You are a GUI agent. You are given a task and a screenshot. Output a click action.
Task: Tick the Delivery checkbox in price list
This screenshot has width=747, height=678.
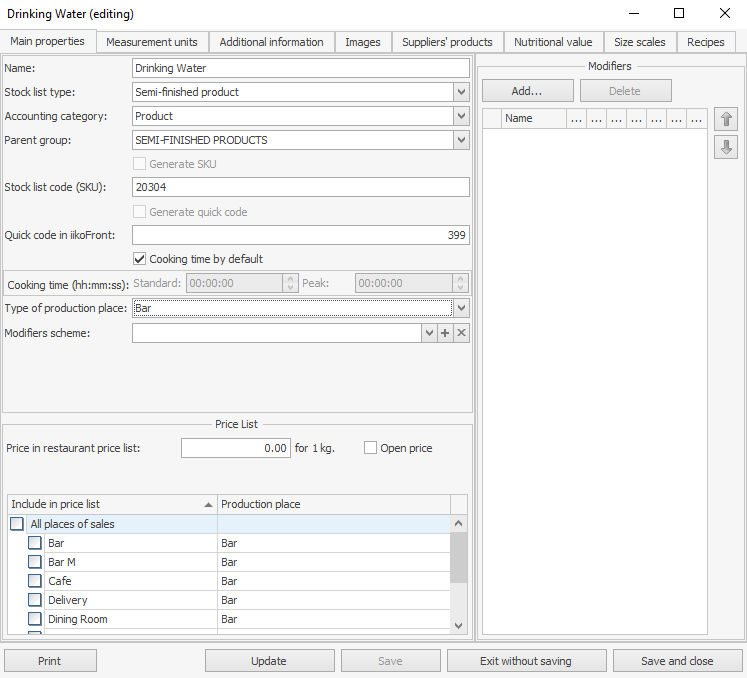click(x=35, y=600)
